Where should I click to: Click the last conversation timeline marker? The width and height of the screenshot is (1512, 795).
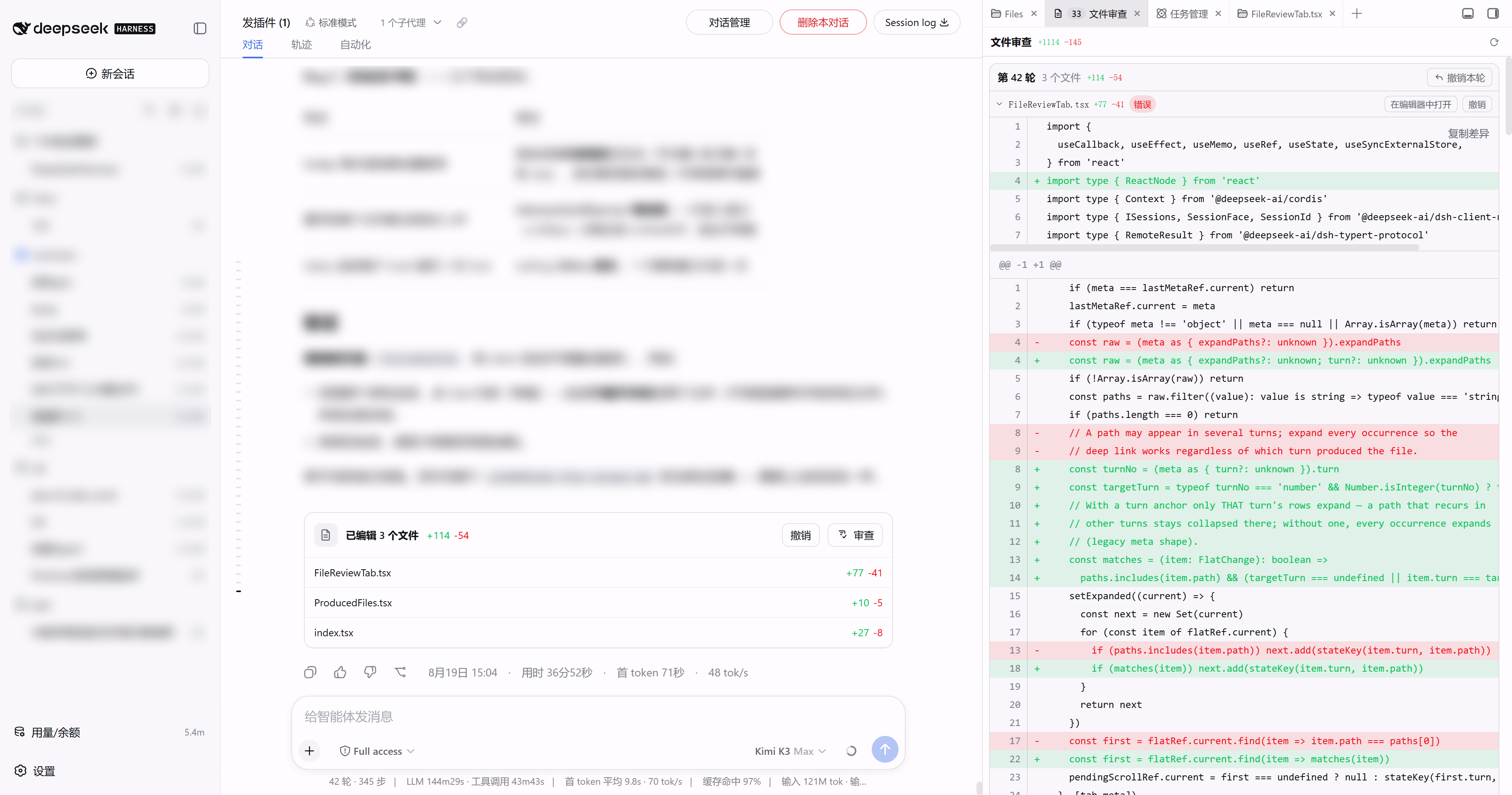[238, 591]
